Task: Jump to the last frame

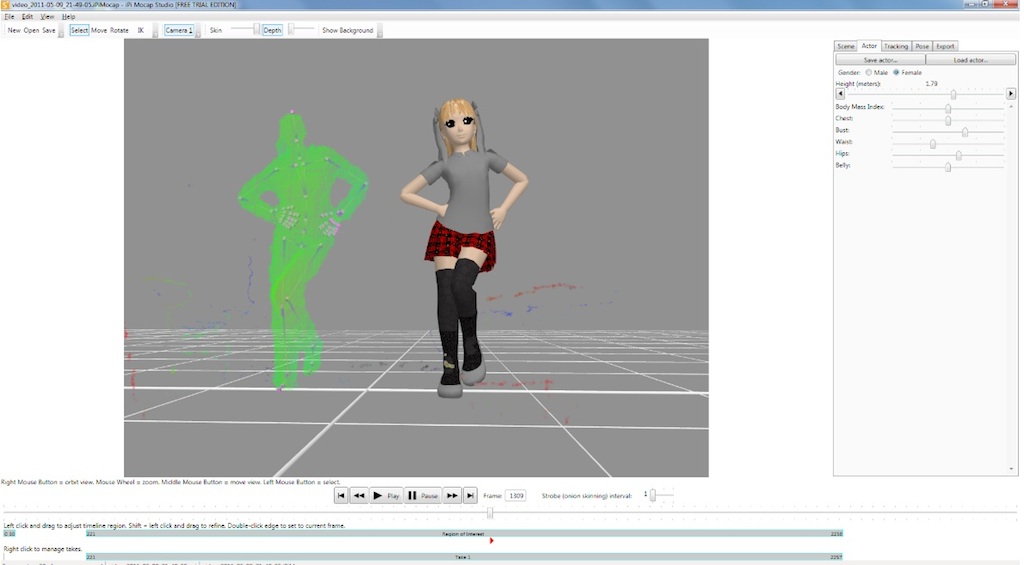Action: coord(470,496)
